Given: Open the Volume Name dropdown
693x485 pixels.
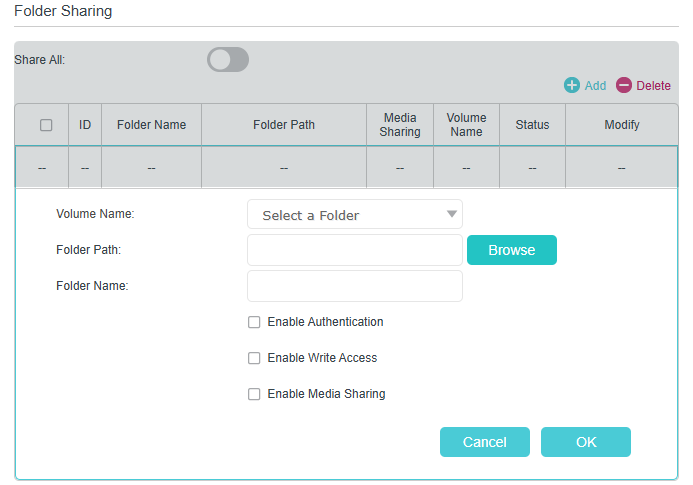Looking at the screenshot, I should tap(355, 214).
